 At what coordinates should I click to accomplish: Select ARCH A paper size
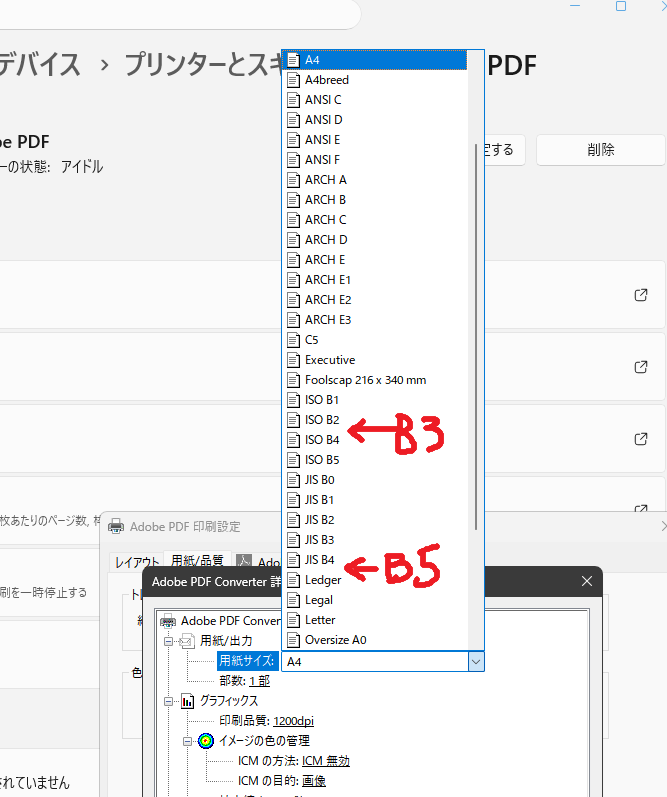375,180
